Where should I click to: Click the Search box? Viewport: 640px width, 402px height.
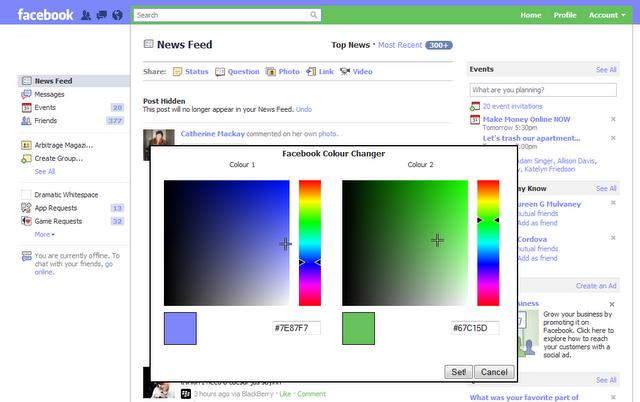220,15
